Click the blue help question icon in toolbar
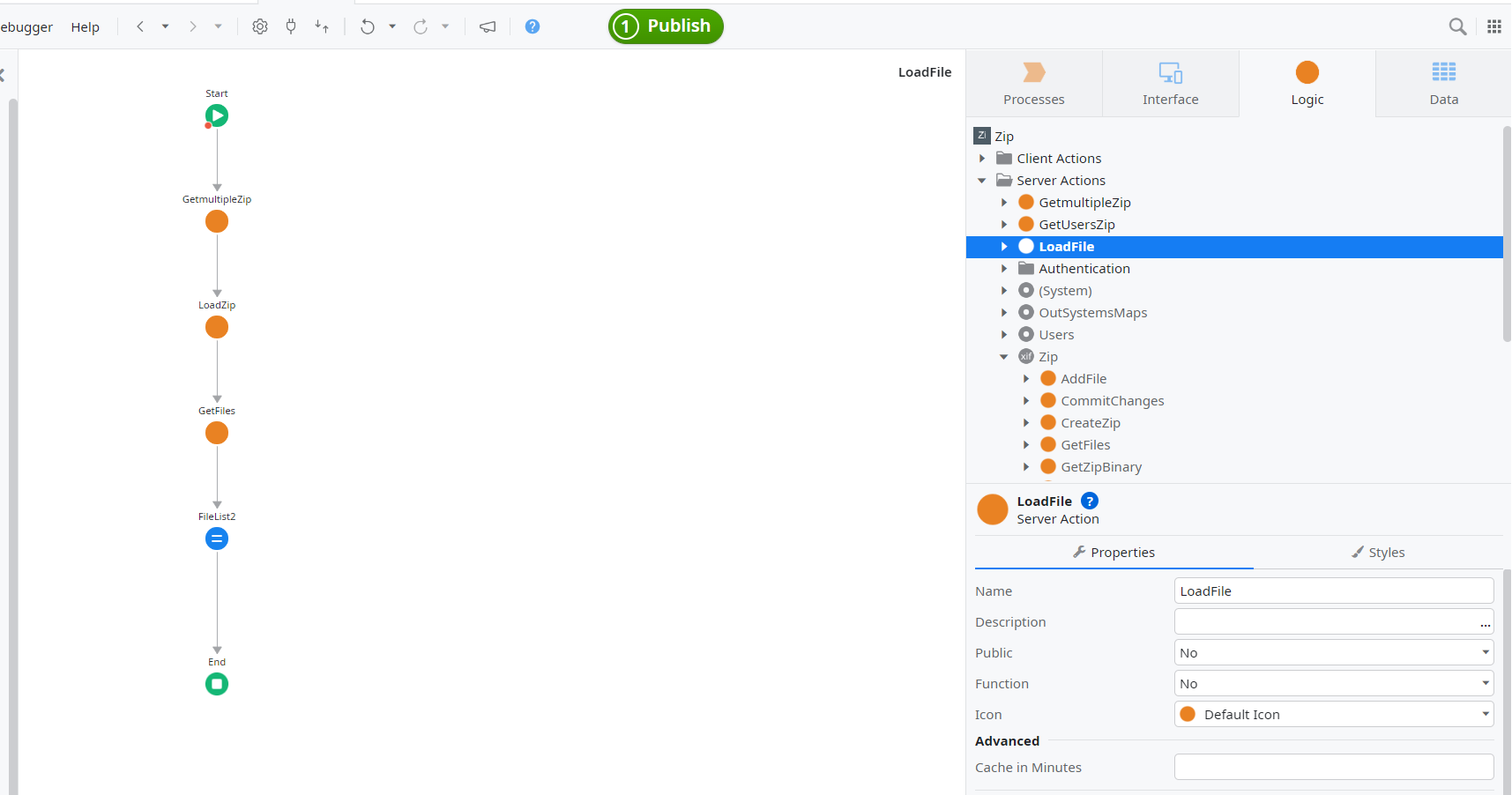 click(533, 26)
